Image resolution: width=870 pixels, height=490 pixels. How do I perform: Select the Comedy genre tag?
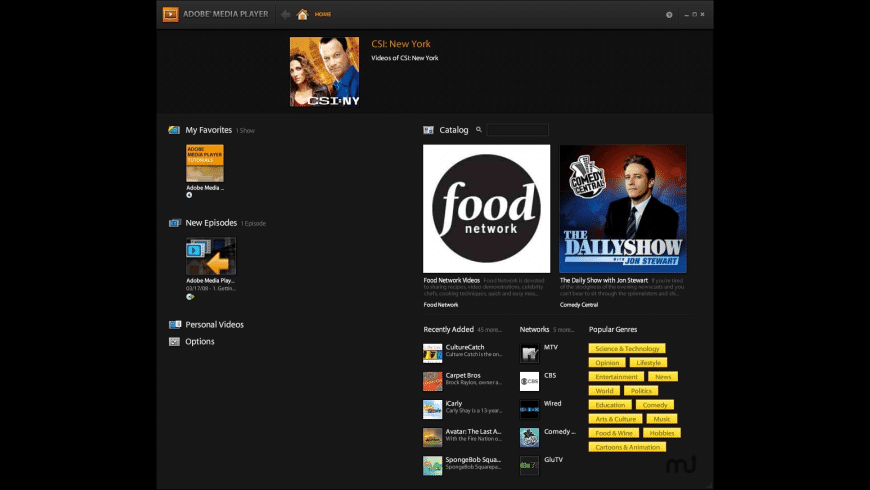tap(655, 405)
